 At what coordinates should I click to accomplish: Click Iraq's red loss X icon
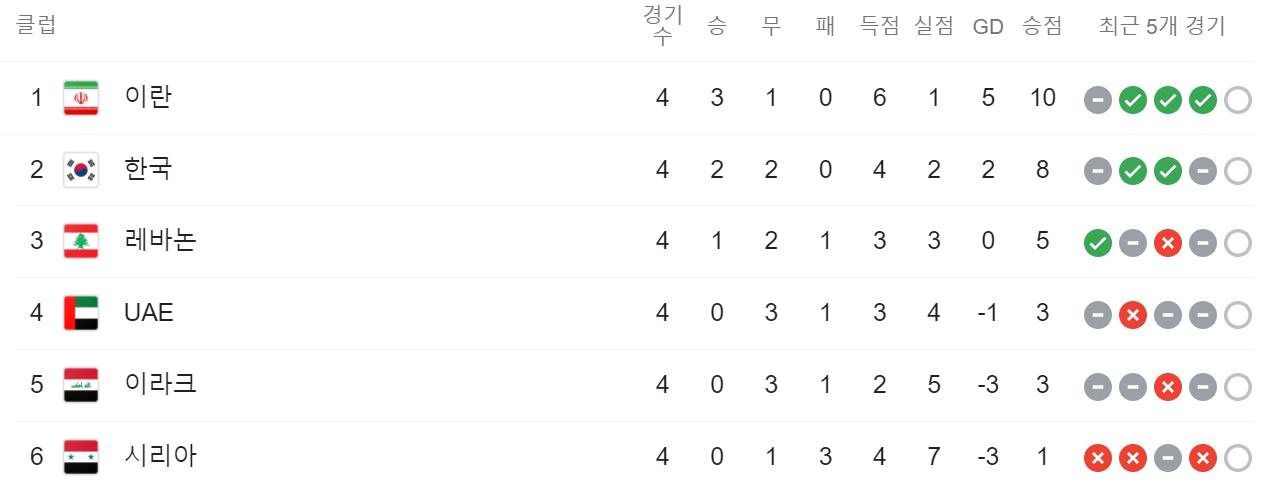click(1168, 387)
